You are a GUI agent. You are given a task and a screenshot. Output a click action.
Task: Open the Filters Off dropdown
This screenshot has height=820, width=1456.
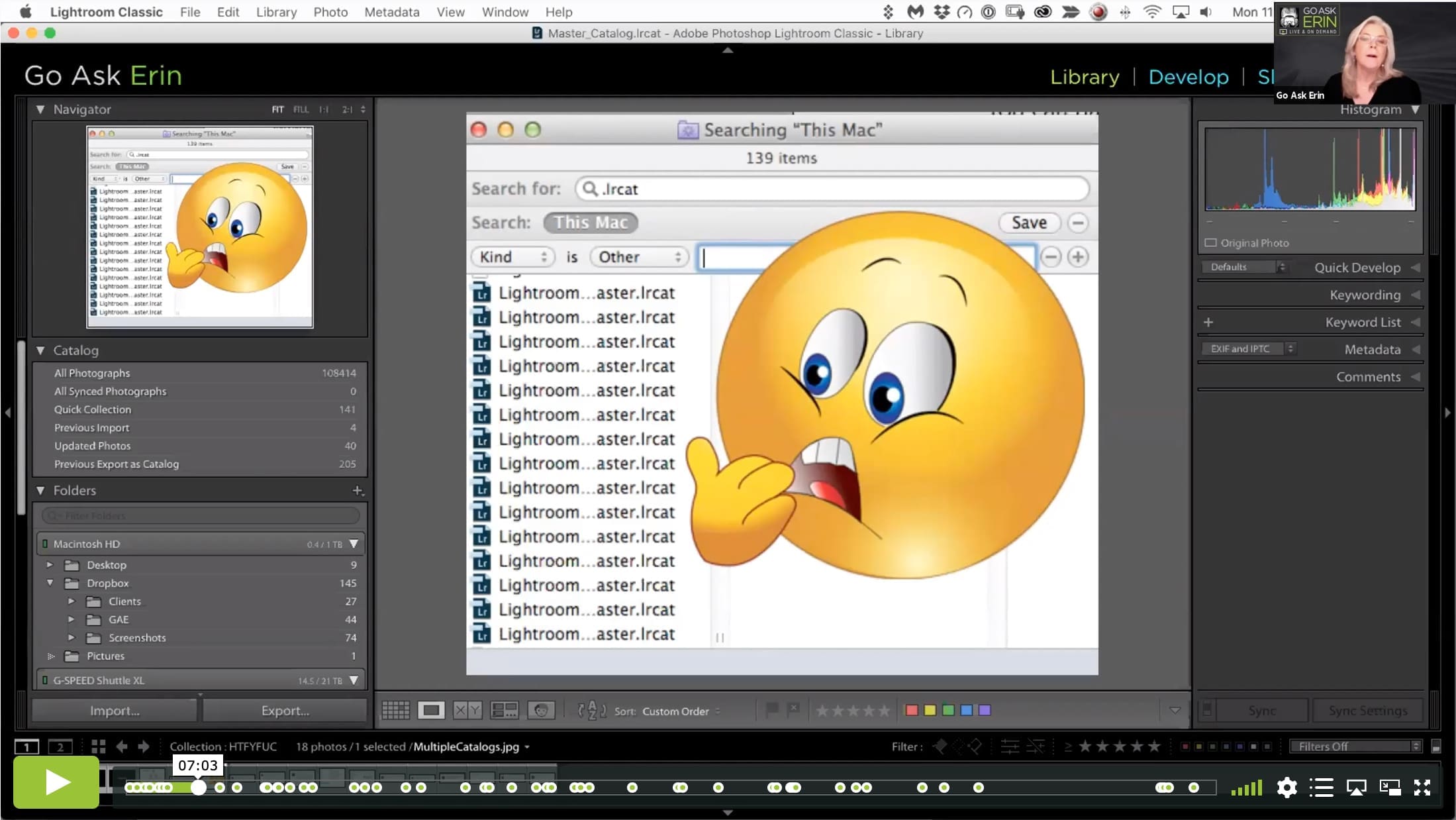(1355, 746)
